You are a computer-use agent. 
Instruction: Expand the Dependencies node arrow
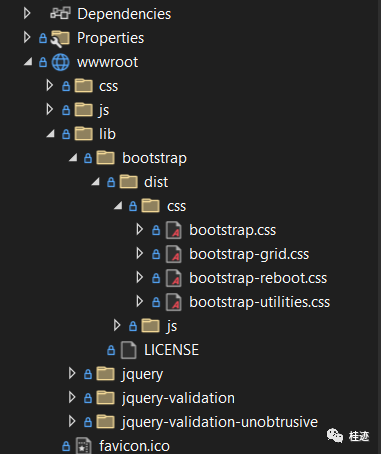click(x=27, y=13)
